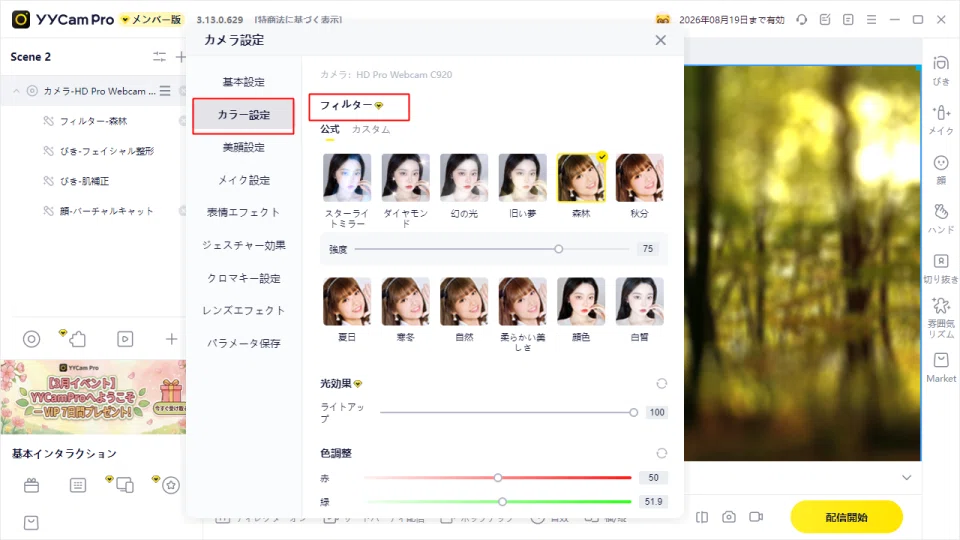Open the 美顔設定 section
The width and height of the screenshot is (960, 540).
tap(243, 148)
